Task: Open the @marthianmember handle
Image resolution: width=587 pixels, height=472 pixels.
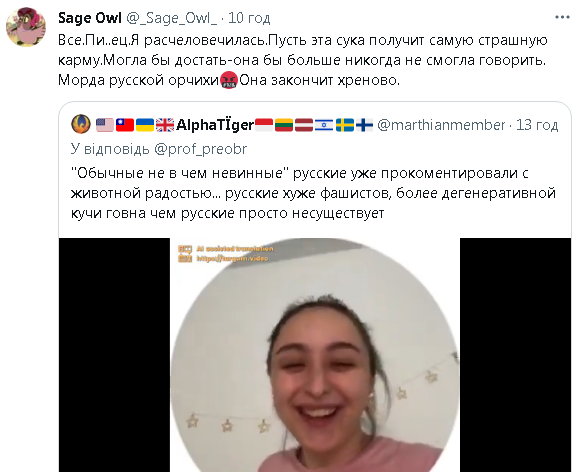Action: 441,125
